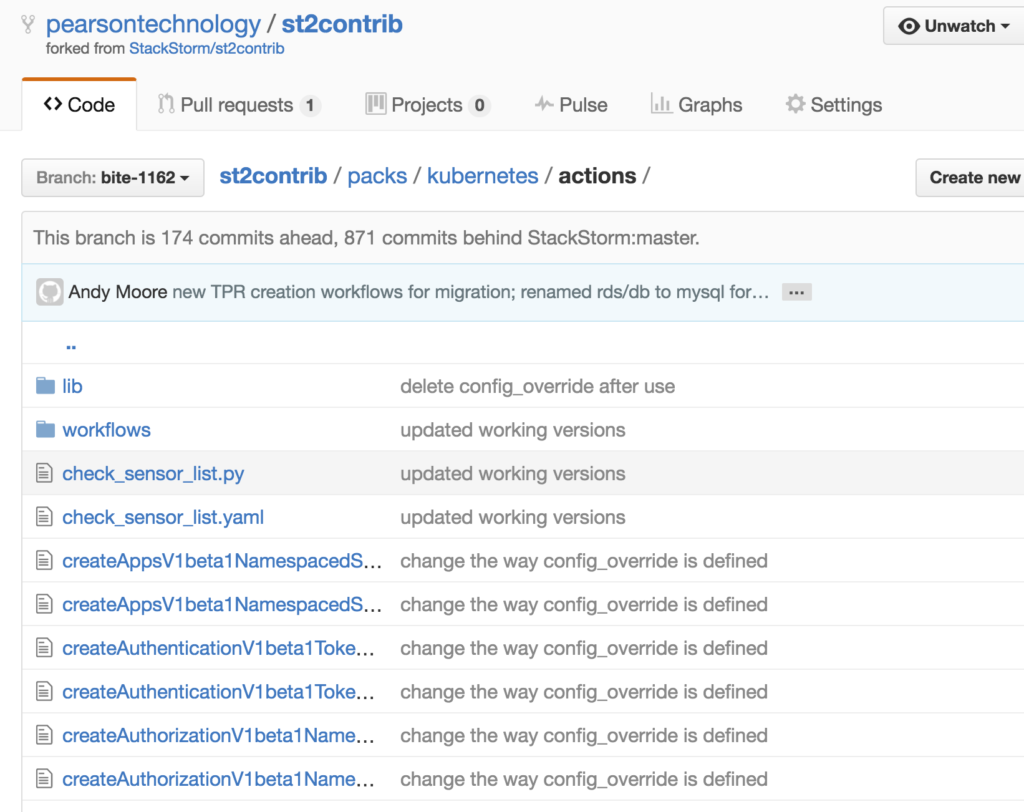Click the file icon next to check_sensor_list.py
This screenshot has height=812, width=1024.
click(x=44, y=473)
